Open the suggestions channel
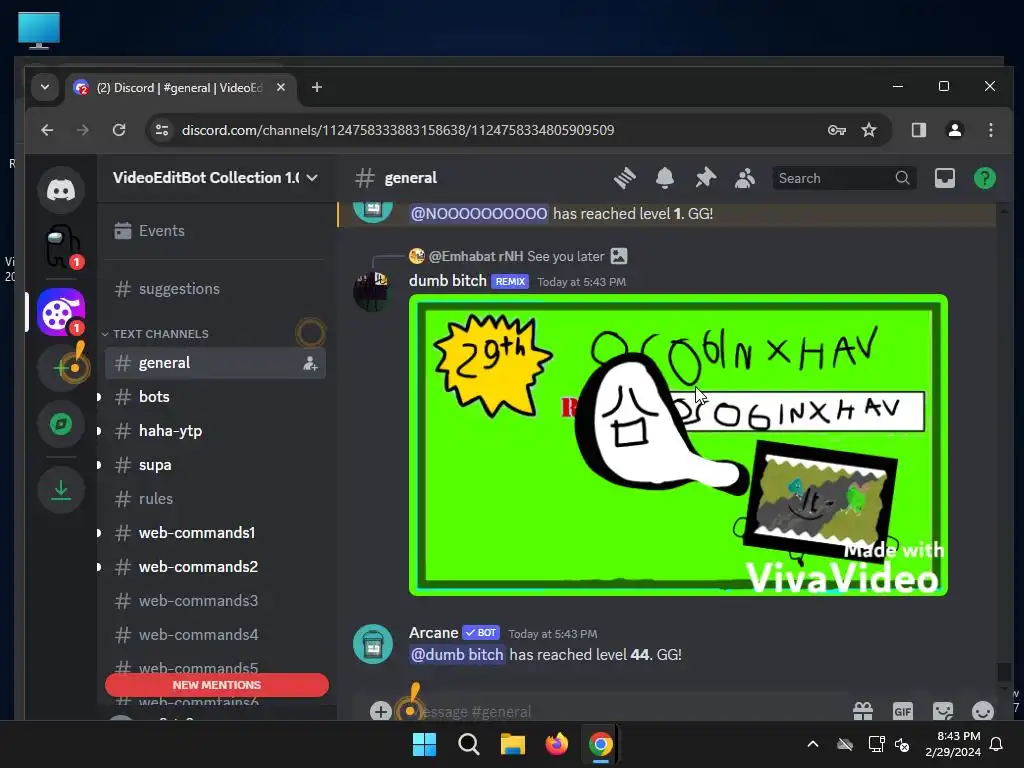Viewport: 1024px width, 768px height. click(216, 289)
